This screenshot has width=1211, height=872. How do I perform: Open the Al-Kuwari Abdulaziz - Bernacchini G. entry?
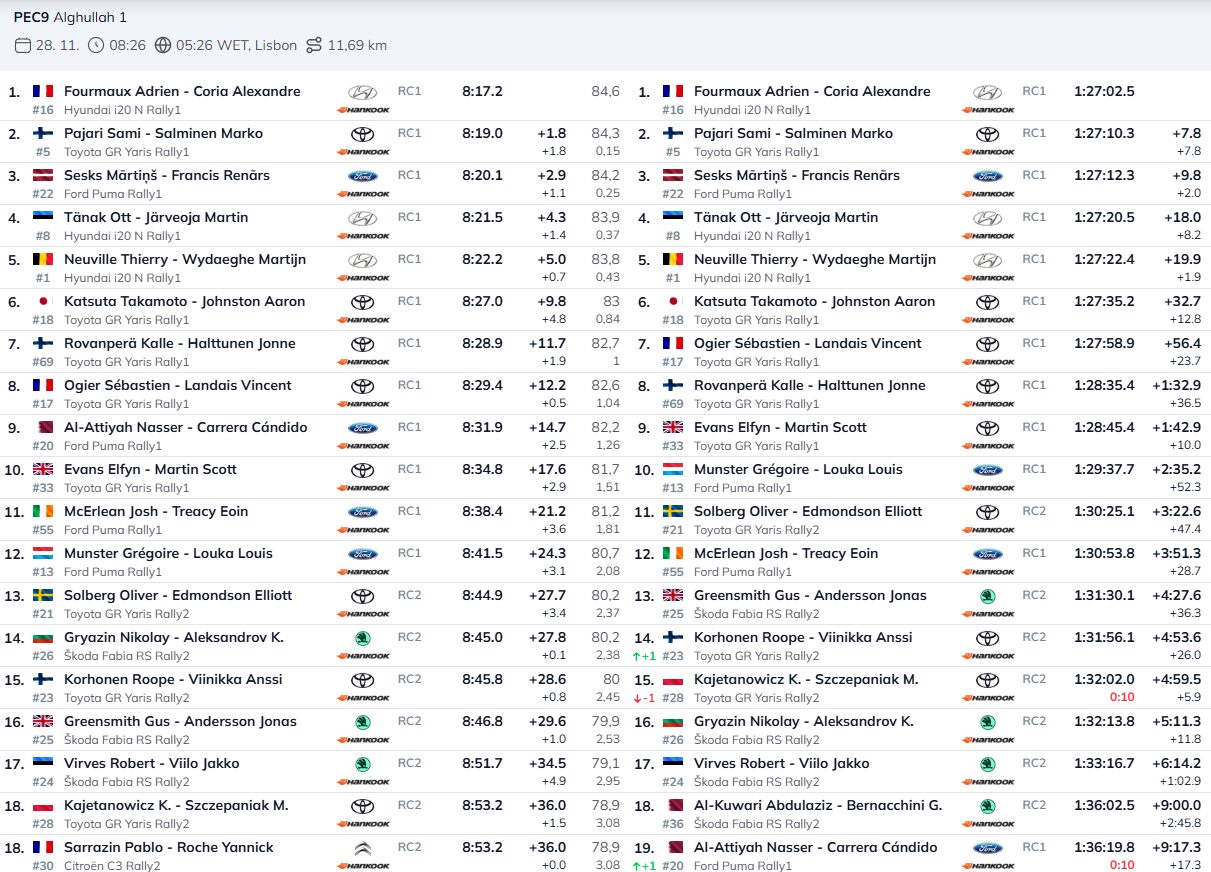[817, 805]
